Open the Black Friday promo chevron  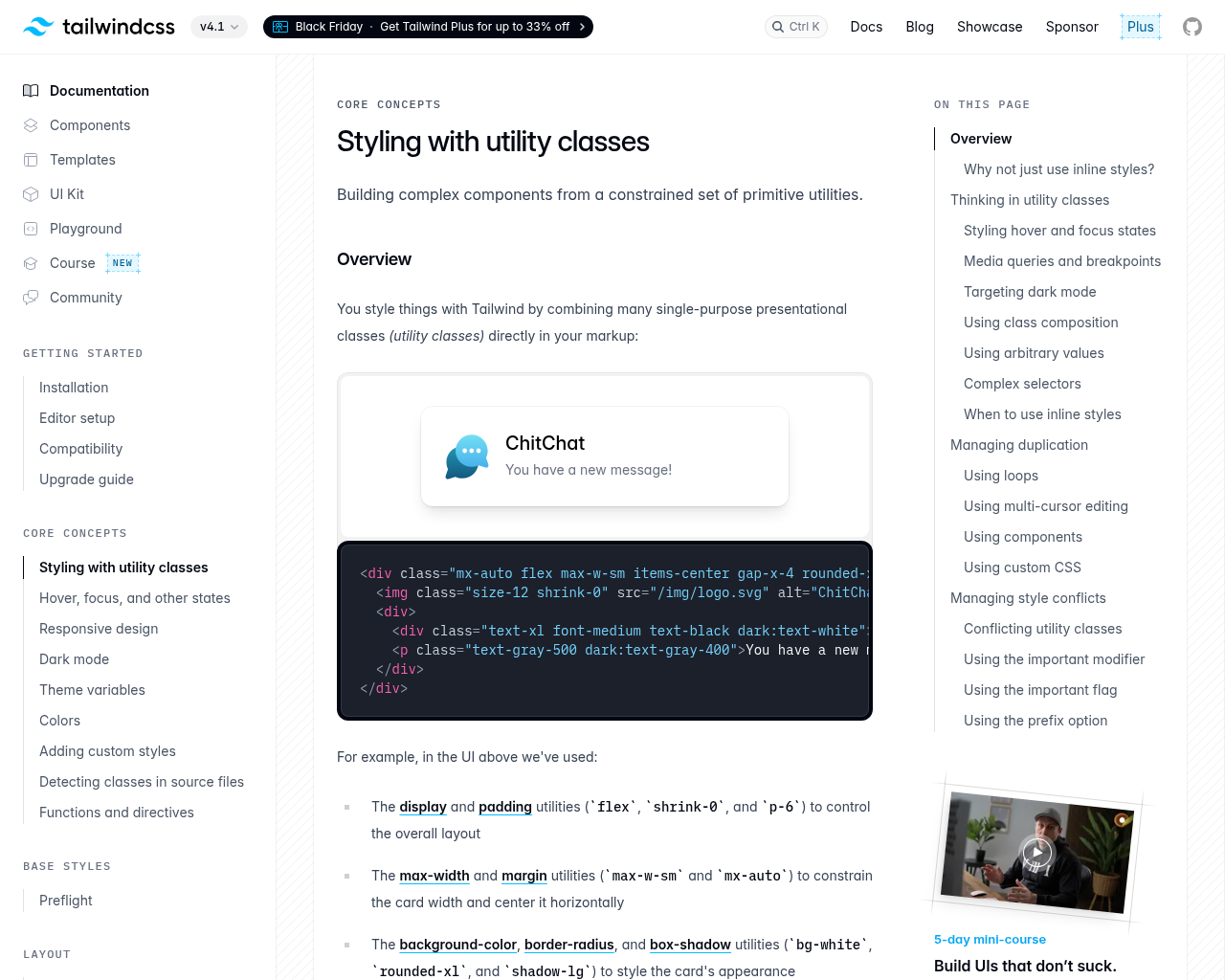tap(580, 27)
